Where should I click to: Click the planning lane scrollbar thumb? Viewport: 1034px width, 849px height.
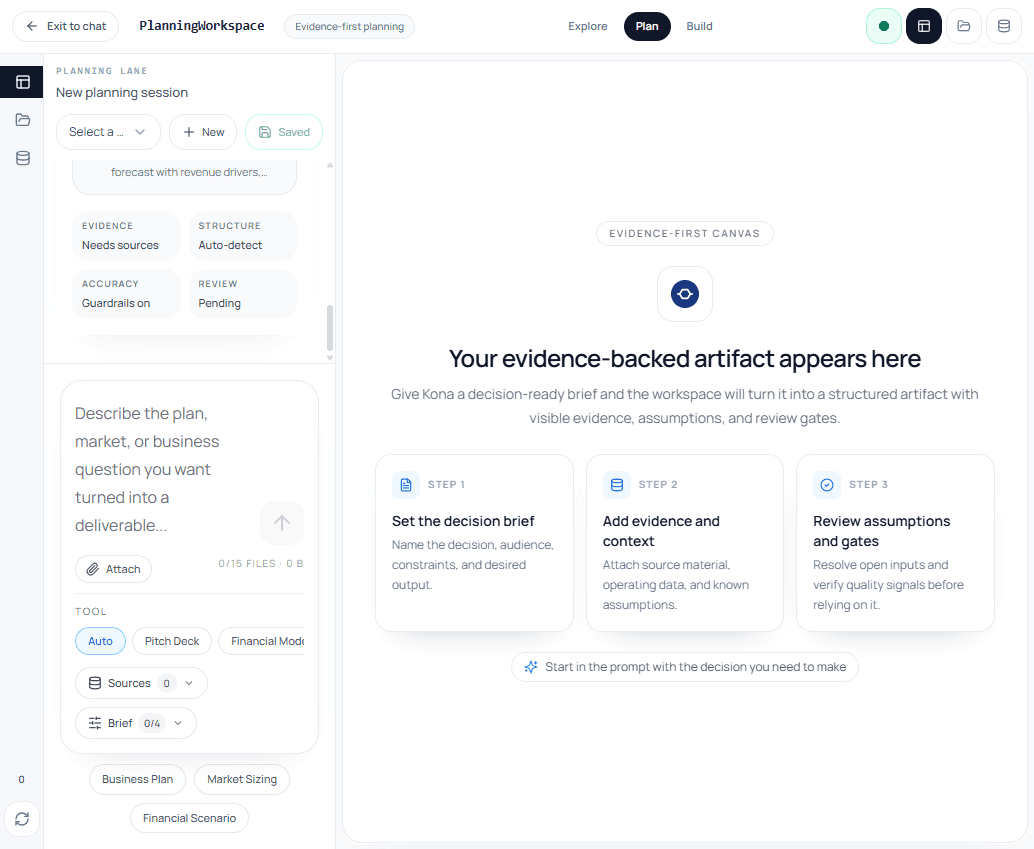point(330,328)
